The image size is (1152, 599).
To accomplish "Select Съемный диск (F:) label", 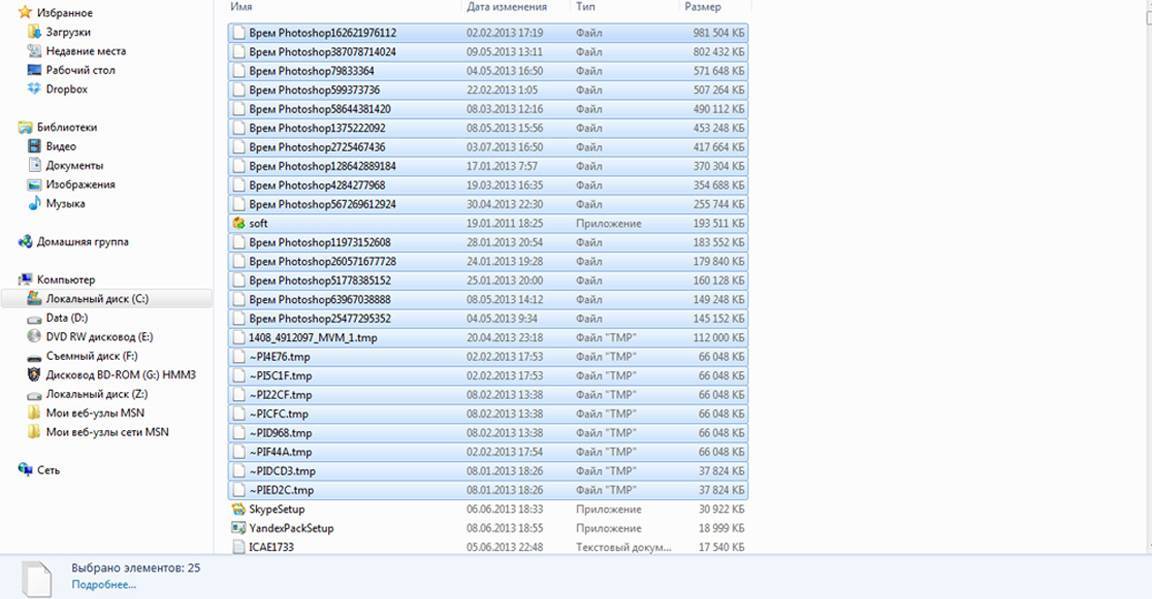I will click(x=92, y=356).
